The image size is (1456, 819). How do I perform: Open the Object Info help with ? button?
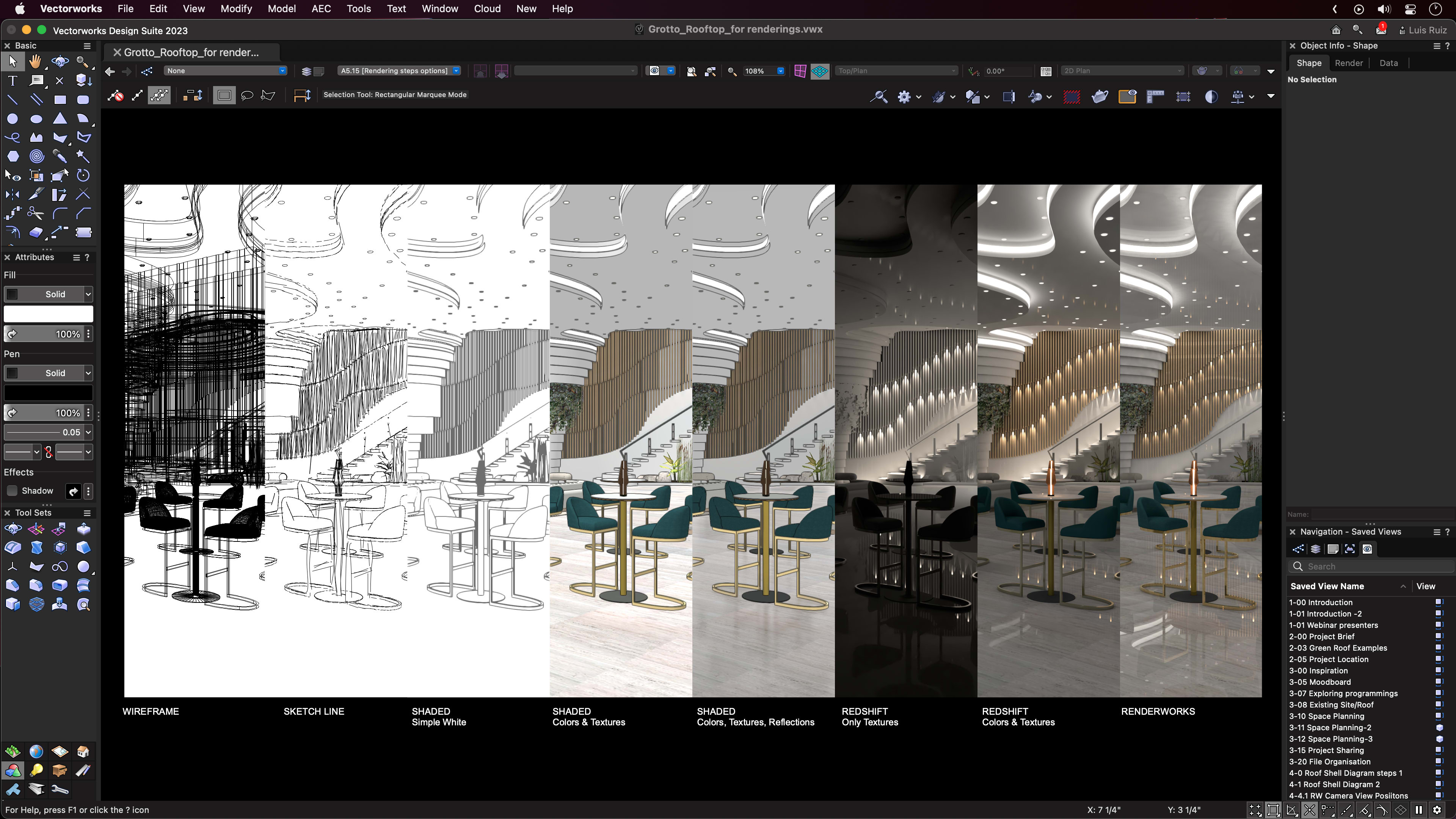(1448, 45)
